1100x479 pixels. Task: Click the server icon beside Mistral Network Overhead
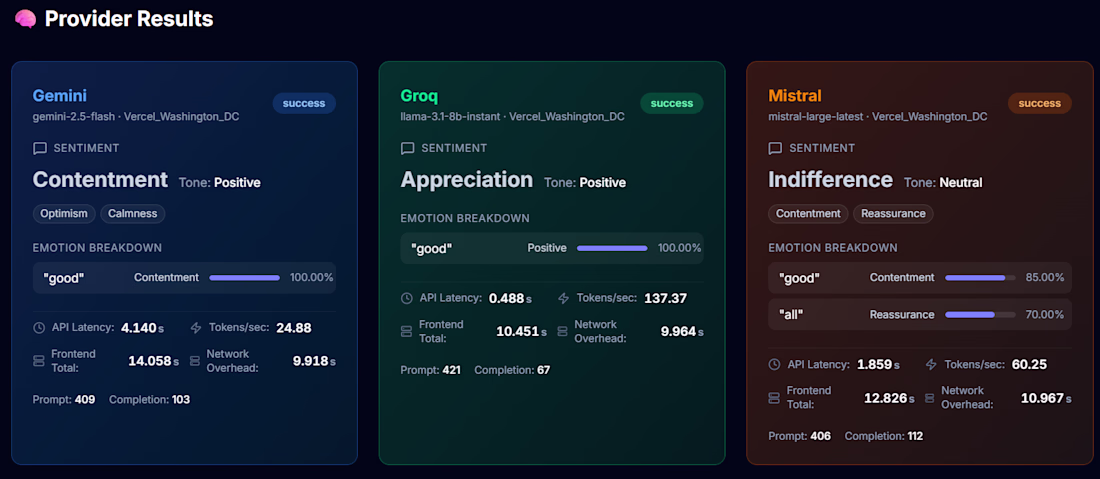click(930, 398)
